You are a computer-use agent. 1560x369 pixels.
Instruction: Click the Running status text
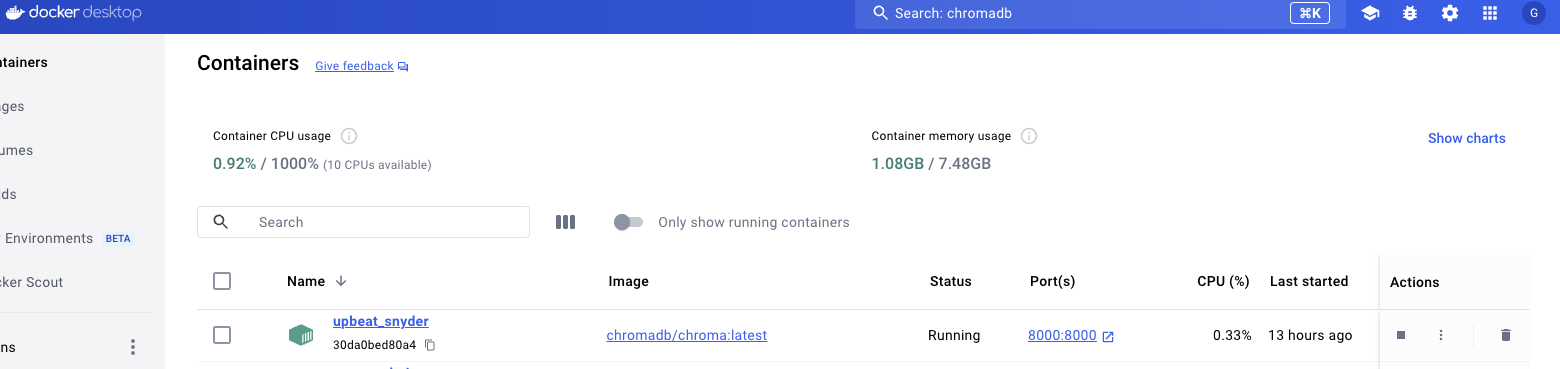(x=954, y=335)
